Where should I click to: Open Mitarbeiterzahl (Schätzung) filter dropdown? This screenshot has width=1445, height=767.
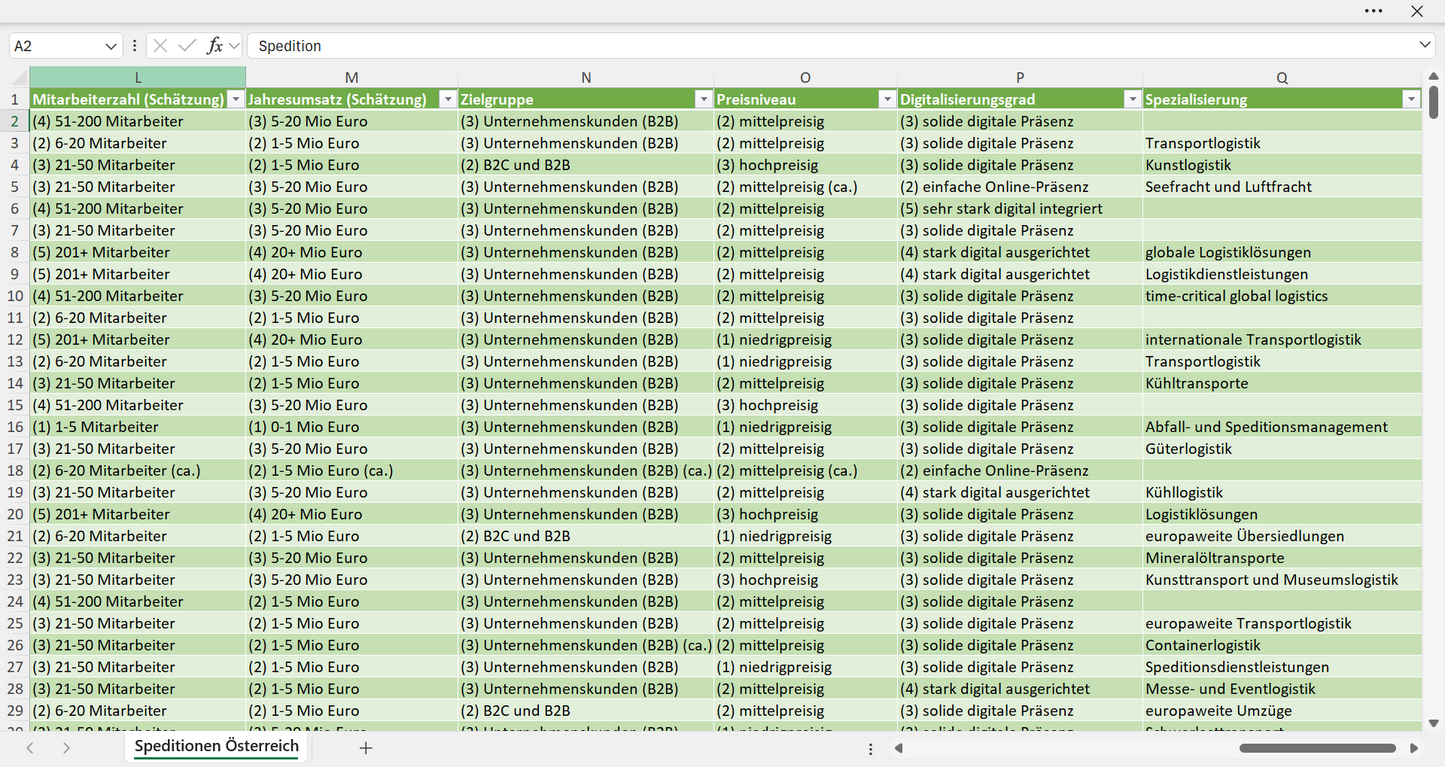235,99
